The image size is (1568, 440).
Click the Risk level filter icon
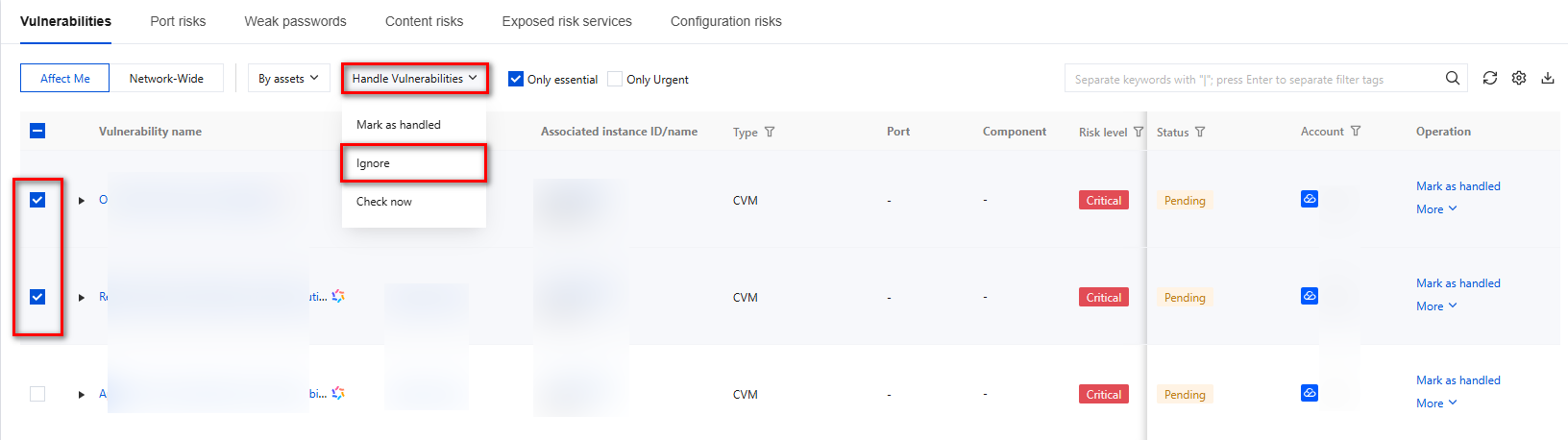coord(1139,132)
